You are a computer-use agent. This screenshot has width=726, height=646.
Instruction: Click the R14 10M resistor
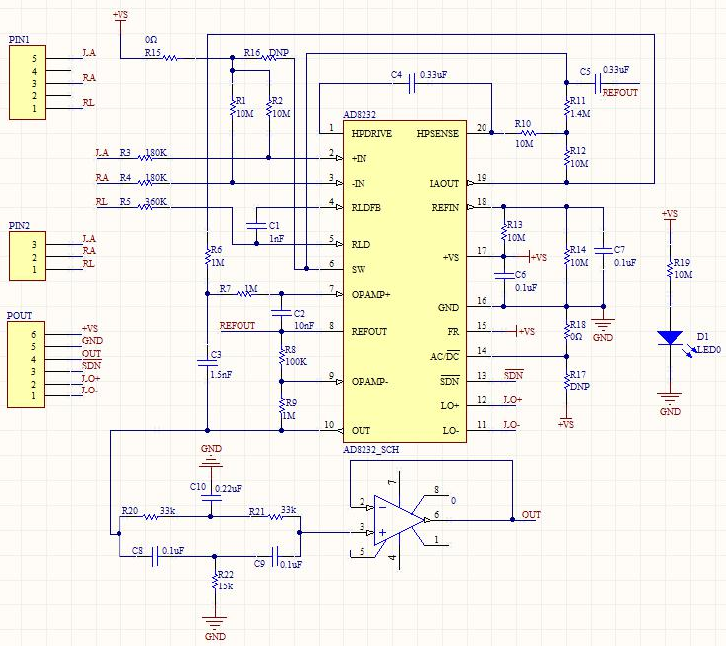566,256
